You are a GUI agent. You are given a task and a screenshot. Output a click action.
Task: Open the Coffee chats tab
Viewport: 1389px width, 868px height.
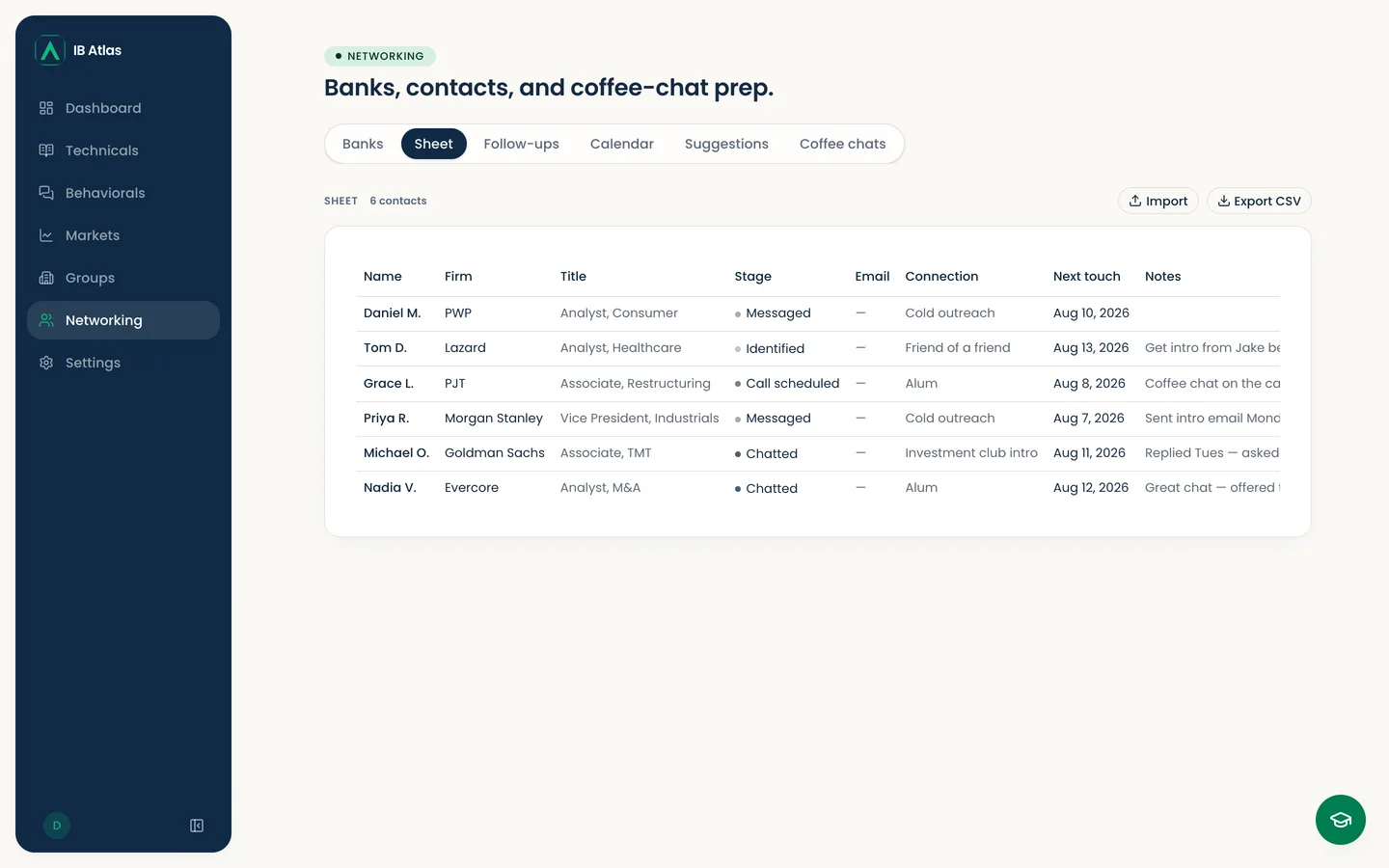coord(843,144)
